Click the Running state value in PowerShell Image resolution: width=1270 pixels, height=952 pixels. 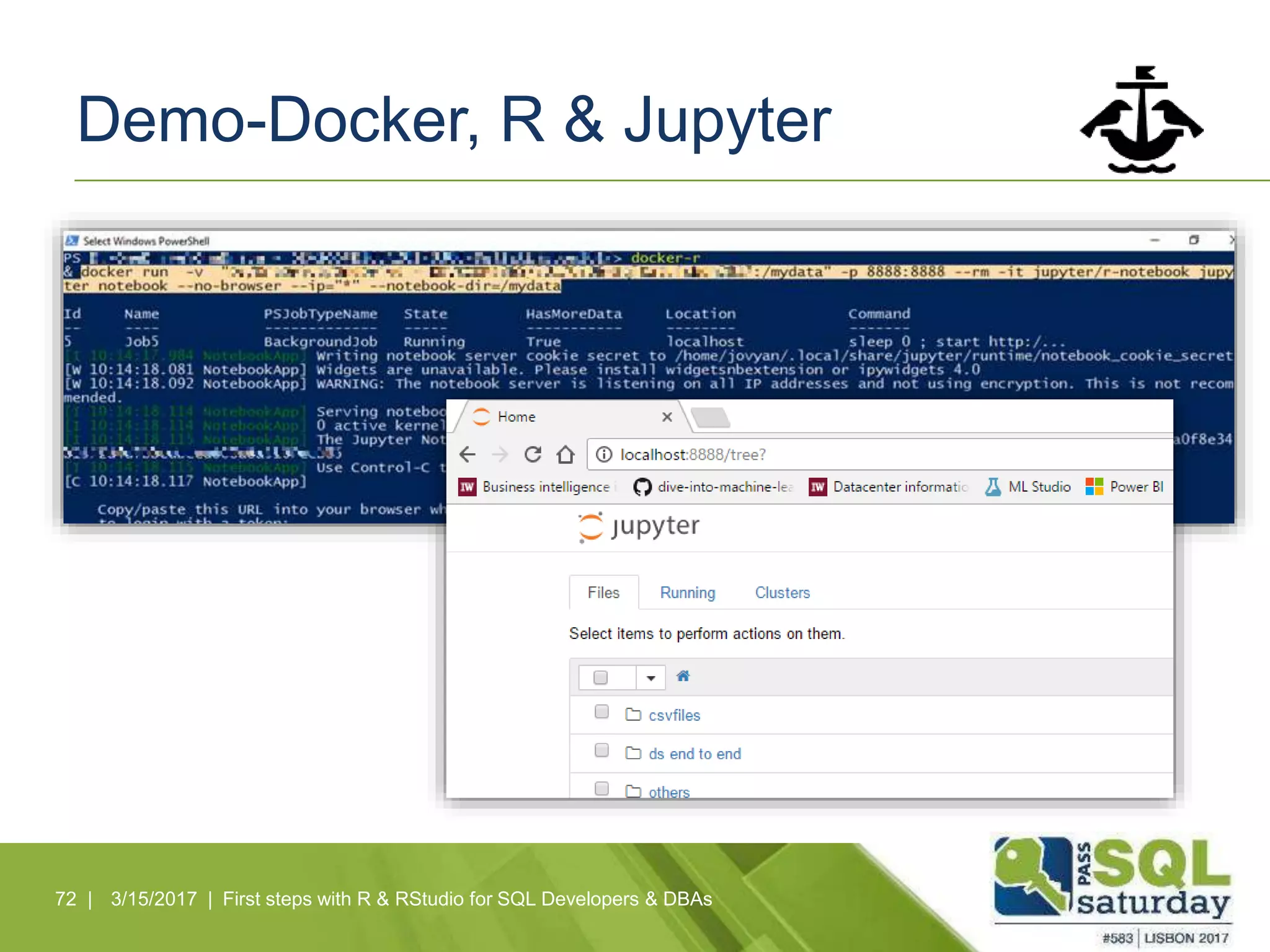pos(434,342)
